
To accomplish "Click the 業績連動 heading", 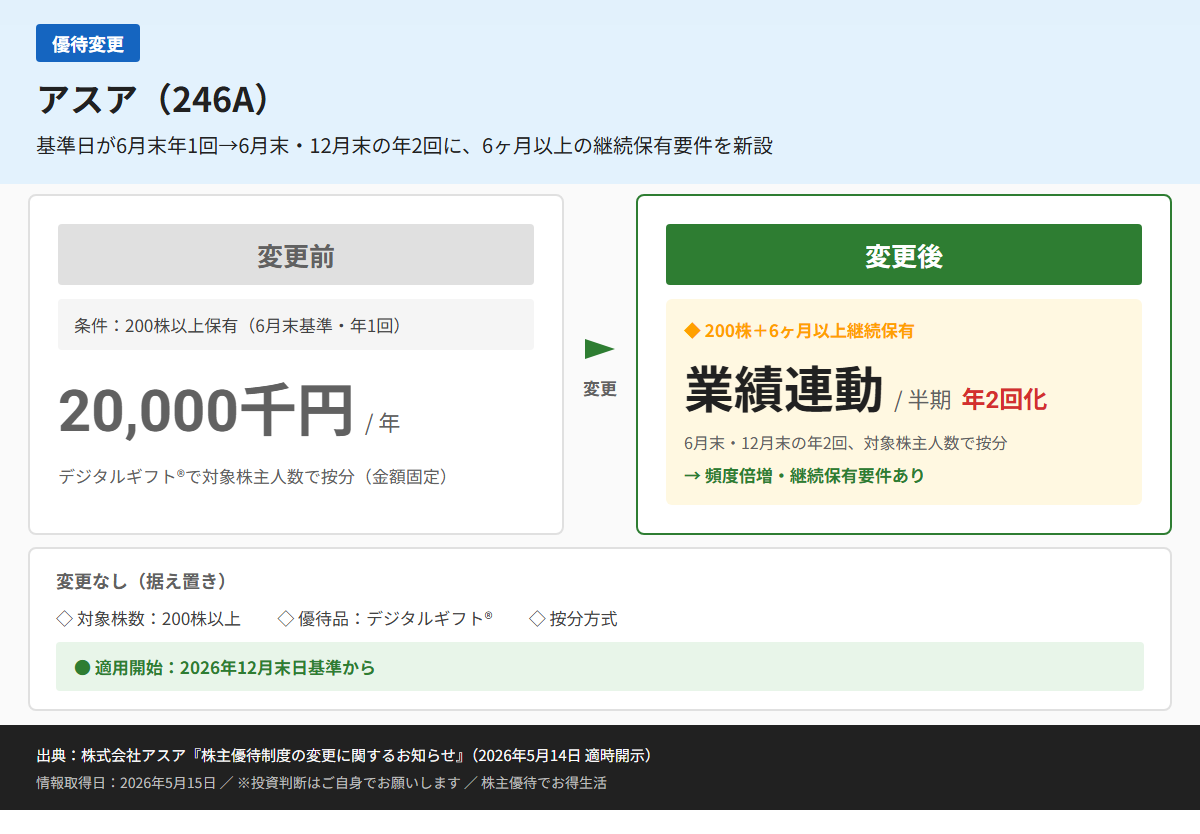I will (x=784, y=390).
